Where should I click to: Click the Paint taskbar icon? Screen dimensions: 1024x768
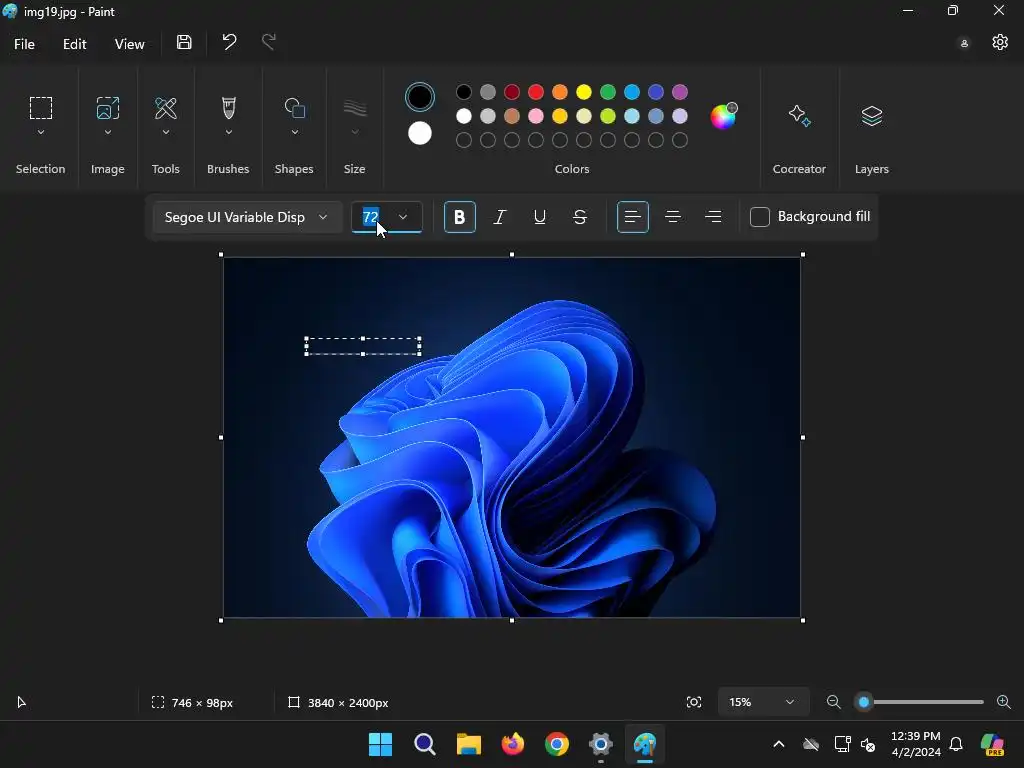point(645,744)
